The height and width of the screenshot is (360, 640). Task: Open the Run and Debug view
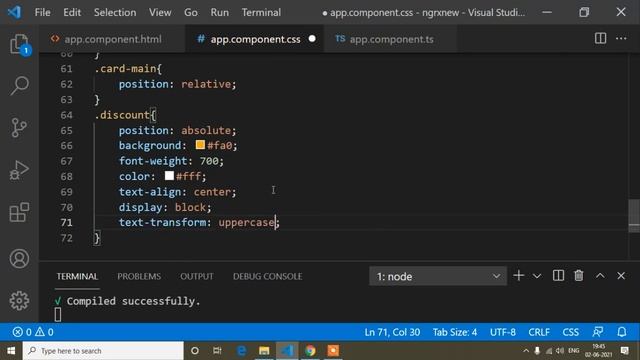[19, 170]
